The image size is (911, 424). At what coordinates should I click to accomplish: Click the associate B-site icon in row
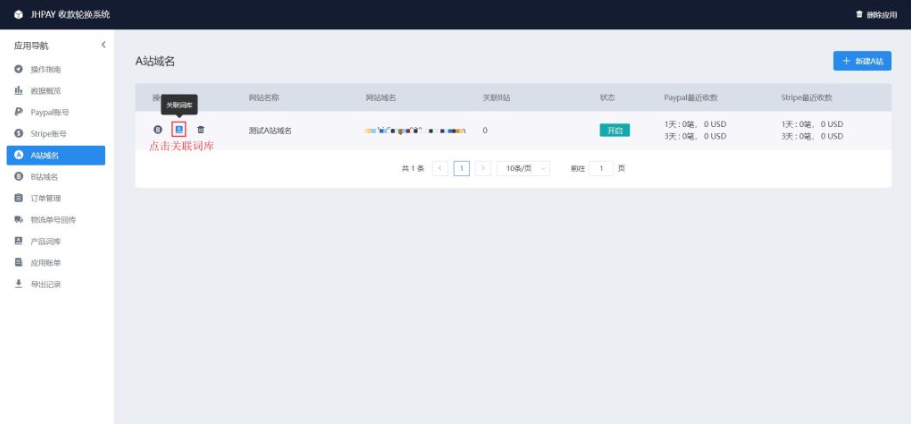tap(157, 130)
